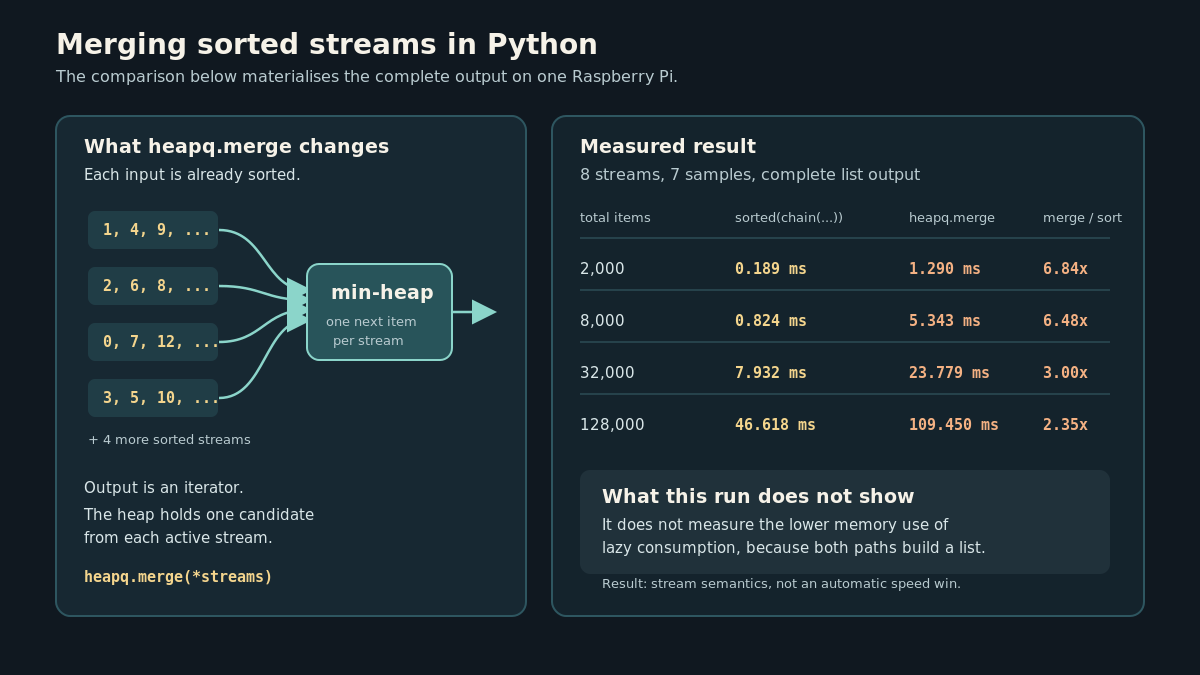Click the '5.343 ms' value
The height and width of the screenshot is (675, 1200).
tap(945, 321)
